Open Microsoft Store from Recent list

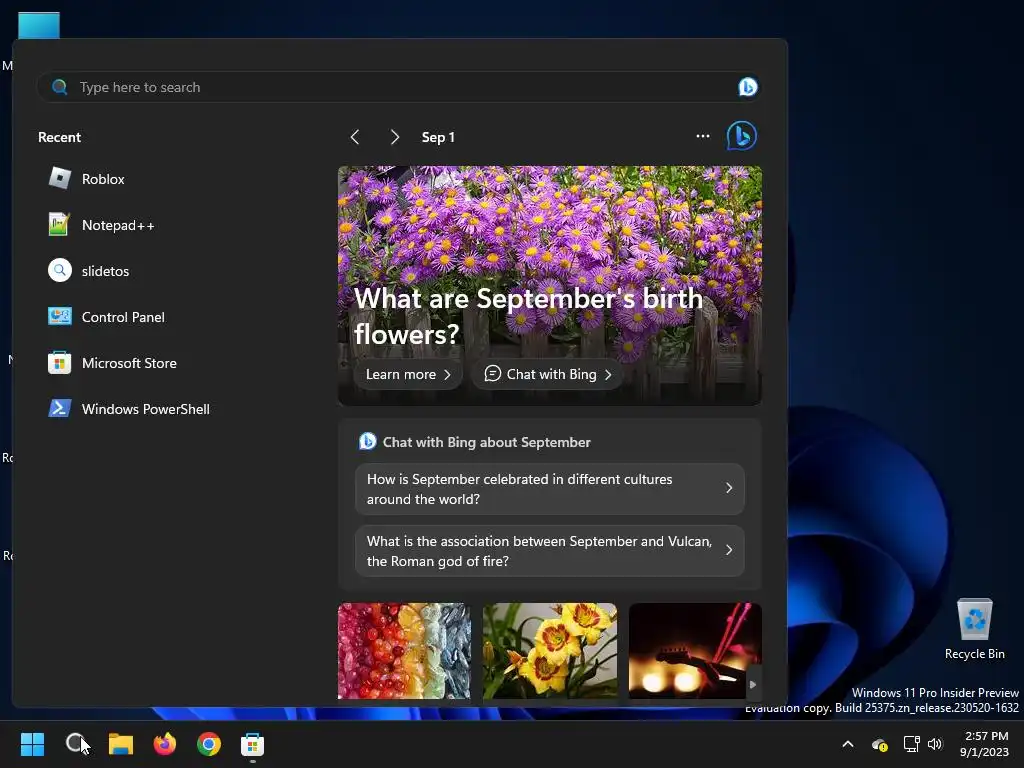tap(112, 363)
